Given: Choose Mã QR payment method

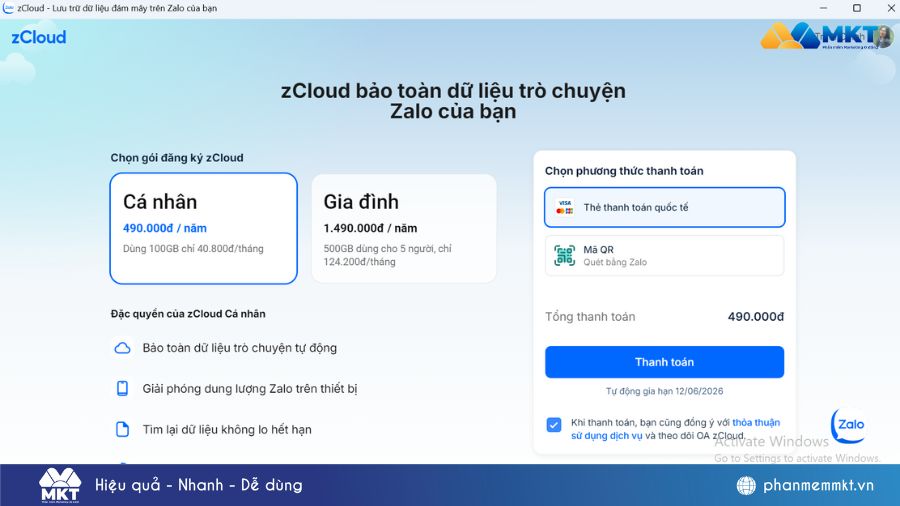Looking at the screenshot, I should (x=665, y=256).
